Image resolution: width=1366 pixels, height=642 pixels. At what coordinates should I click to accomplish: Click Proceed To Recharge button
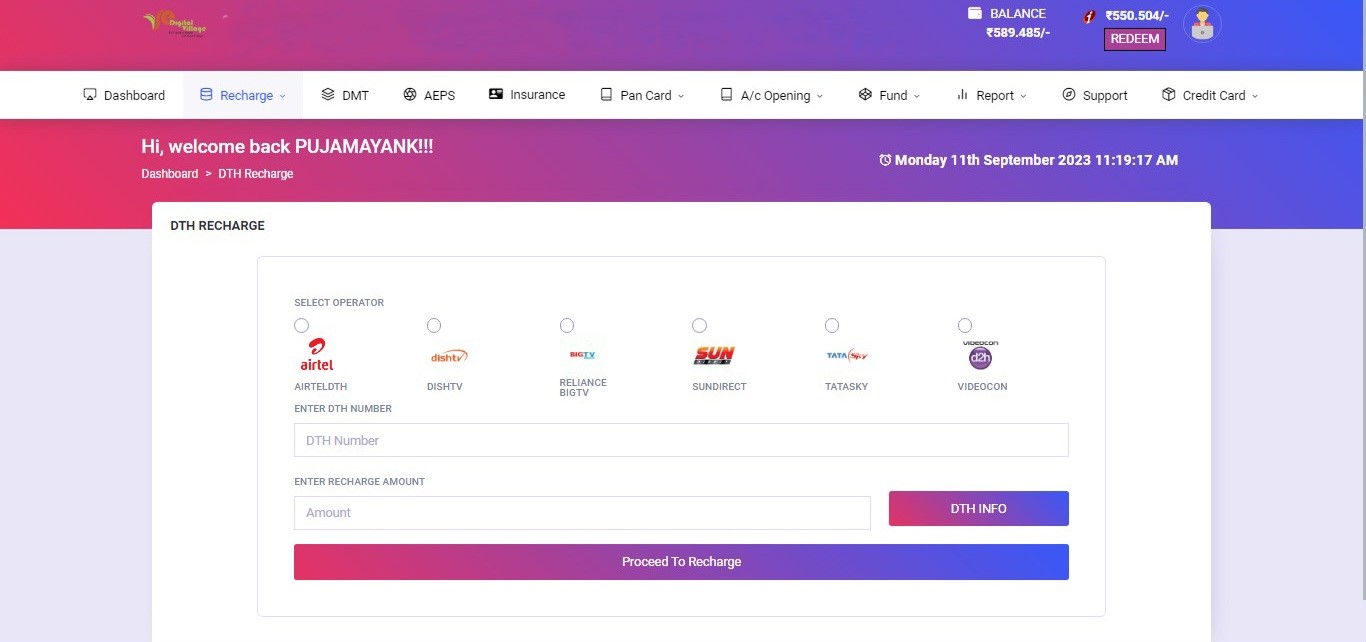point(681,562)
